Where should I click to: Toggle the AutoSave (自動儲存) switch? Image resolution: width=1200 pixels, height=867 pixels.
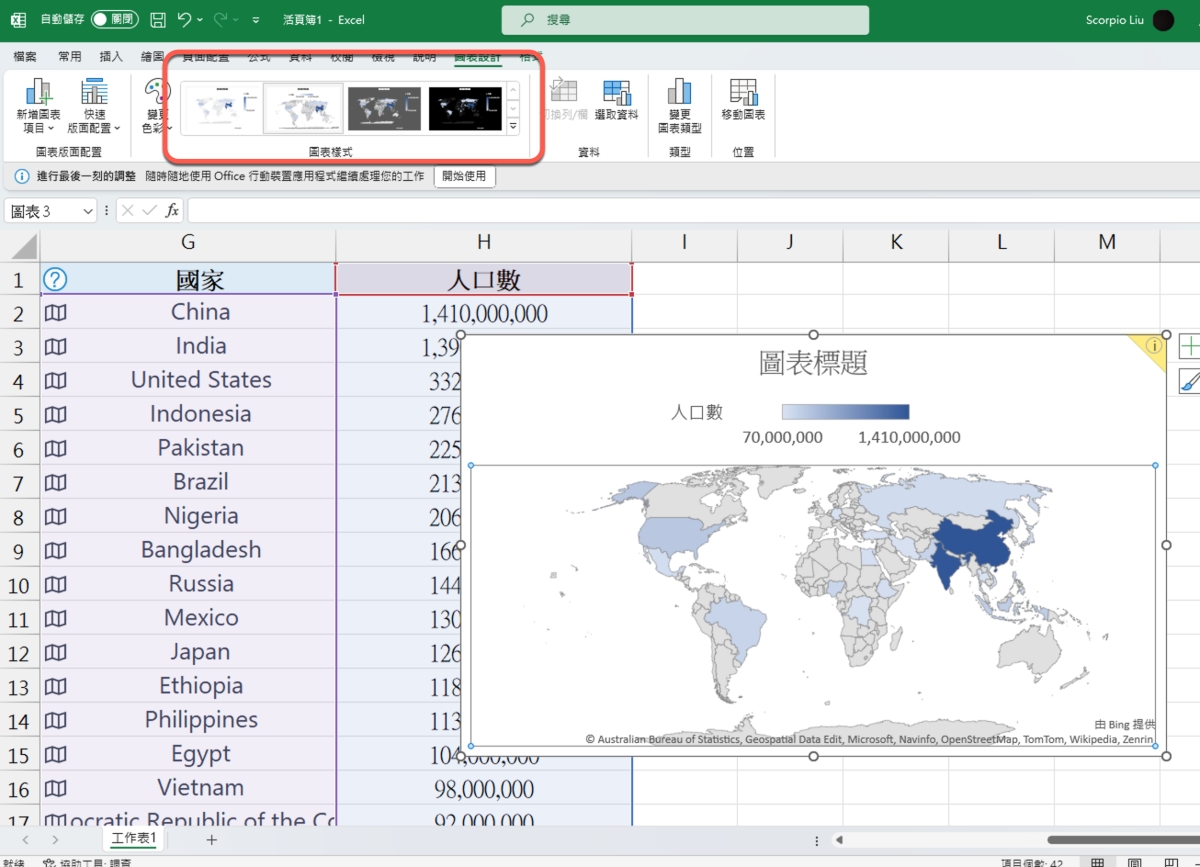[x=114, y=20]
